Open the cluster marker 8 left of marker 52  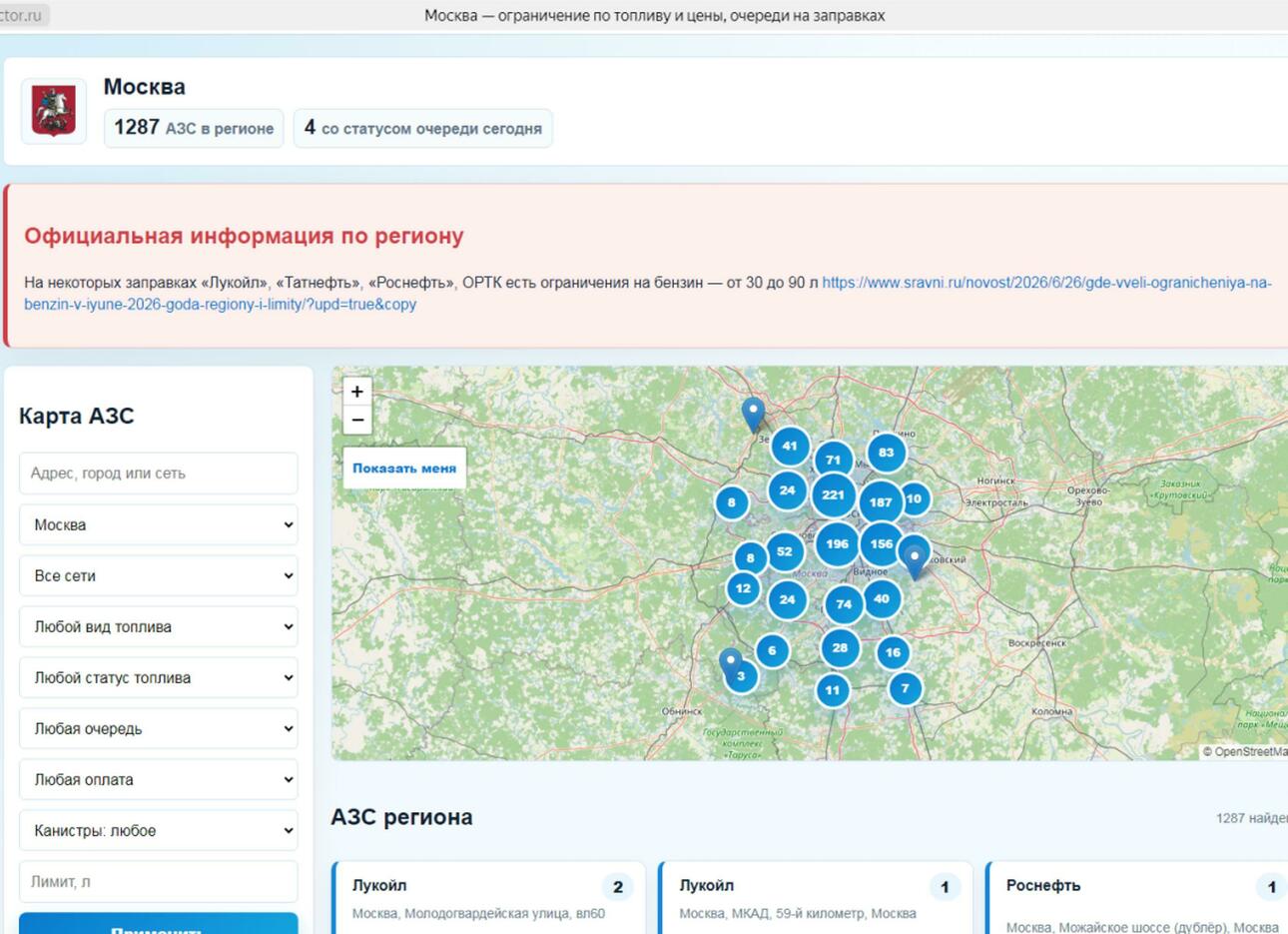pyautogui.click(x=750, y=558)
